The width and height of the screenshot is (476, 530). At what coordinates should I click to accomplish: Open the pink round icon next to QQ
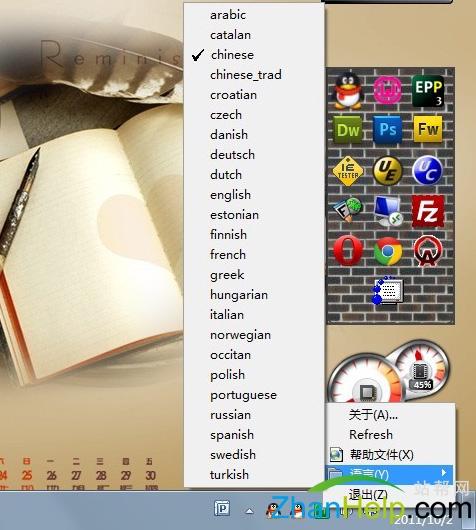click(x=388, y=90)
